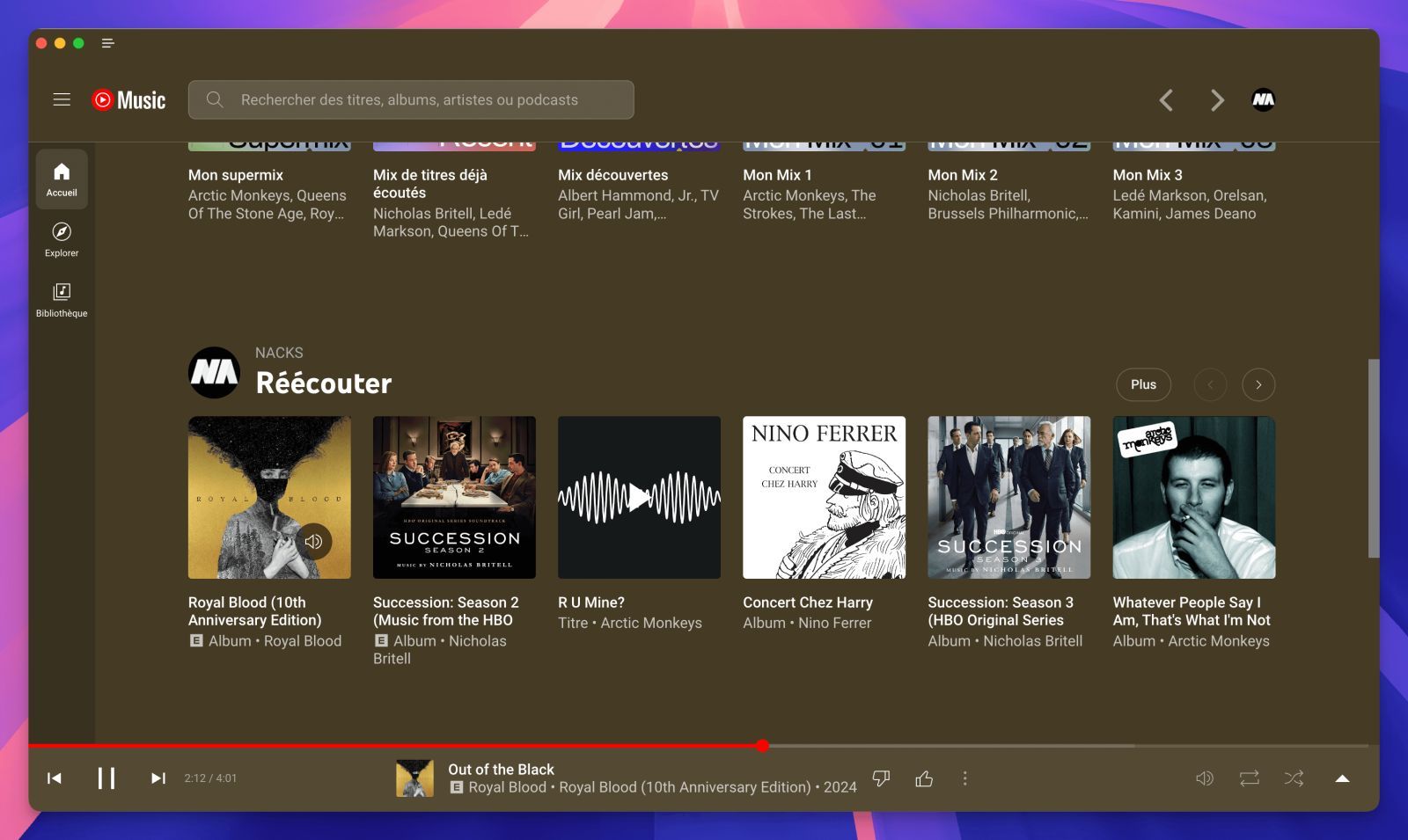Open Concert Chez Harry title link
Image resolution: width=1408 pixels, height=840 pixels.
pos(808,603)
